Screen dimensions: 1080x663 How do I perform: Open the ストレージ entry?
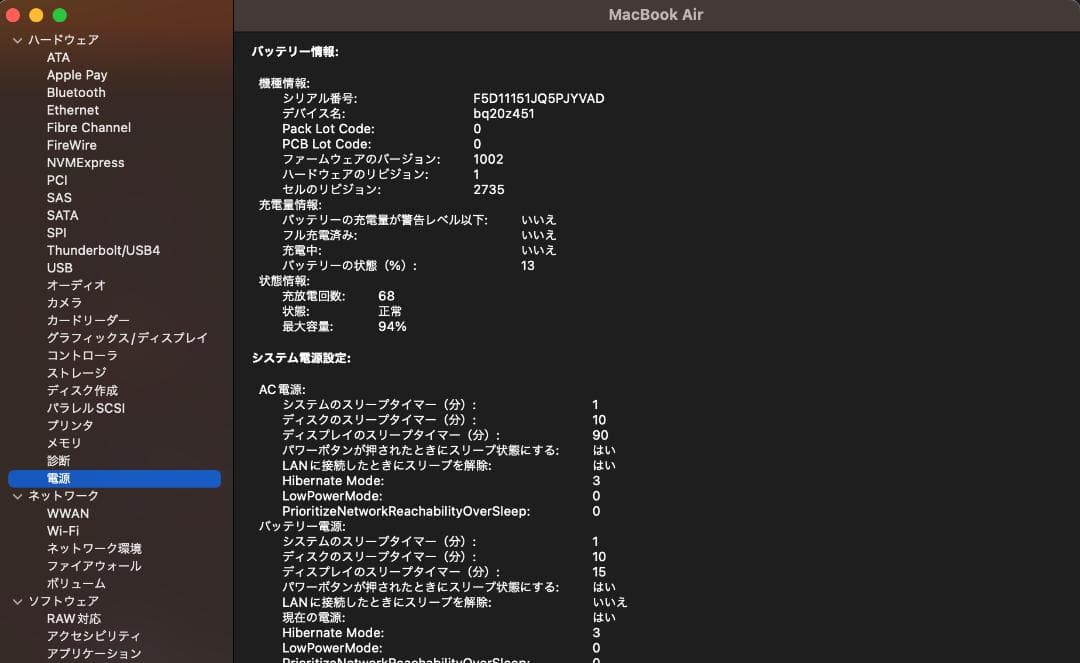tap(76, 373)
